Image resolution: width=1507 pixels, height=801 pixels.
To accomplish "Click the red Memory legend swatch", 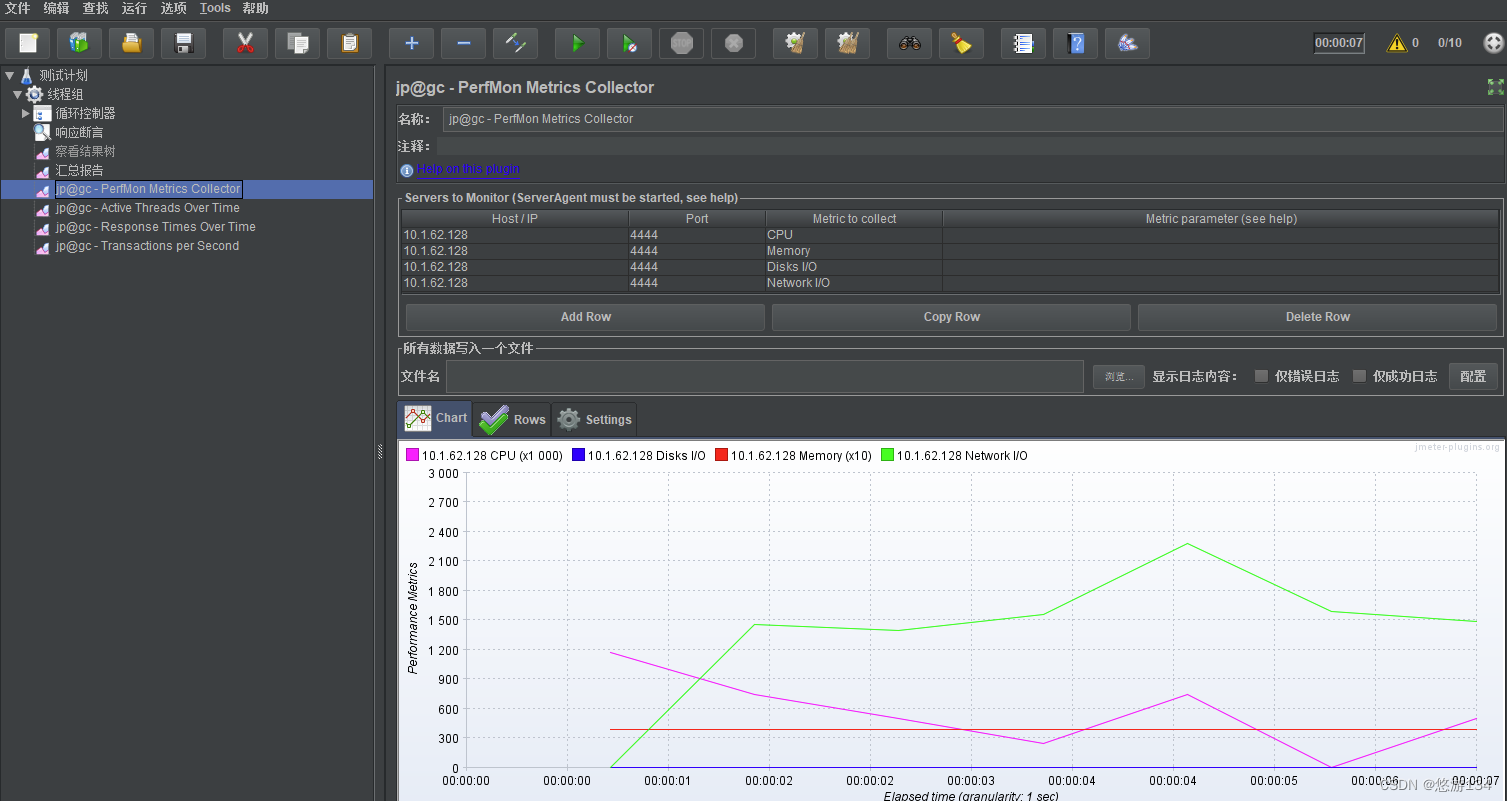I will click(x=721, y=455).
